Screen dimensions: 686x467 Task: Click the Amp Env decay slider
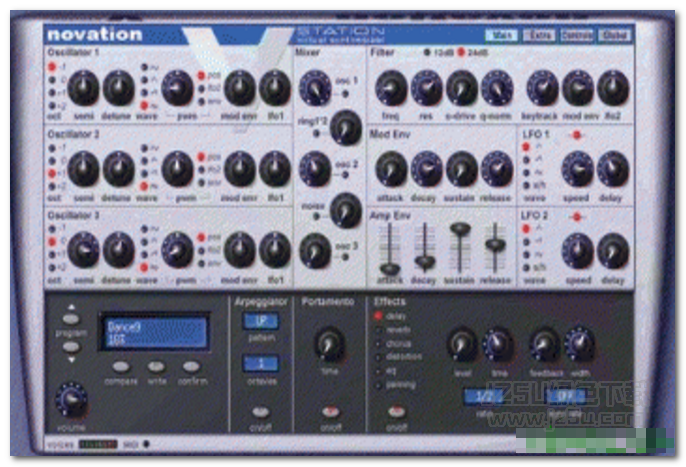425,262
